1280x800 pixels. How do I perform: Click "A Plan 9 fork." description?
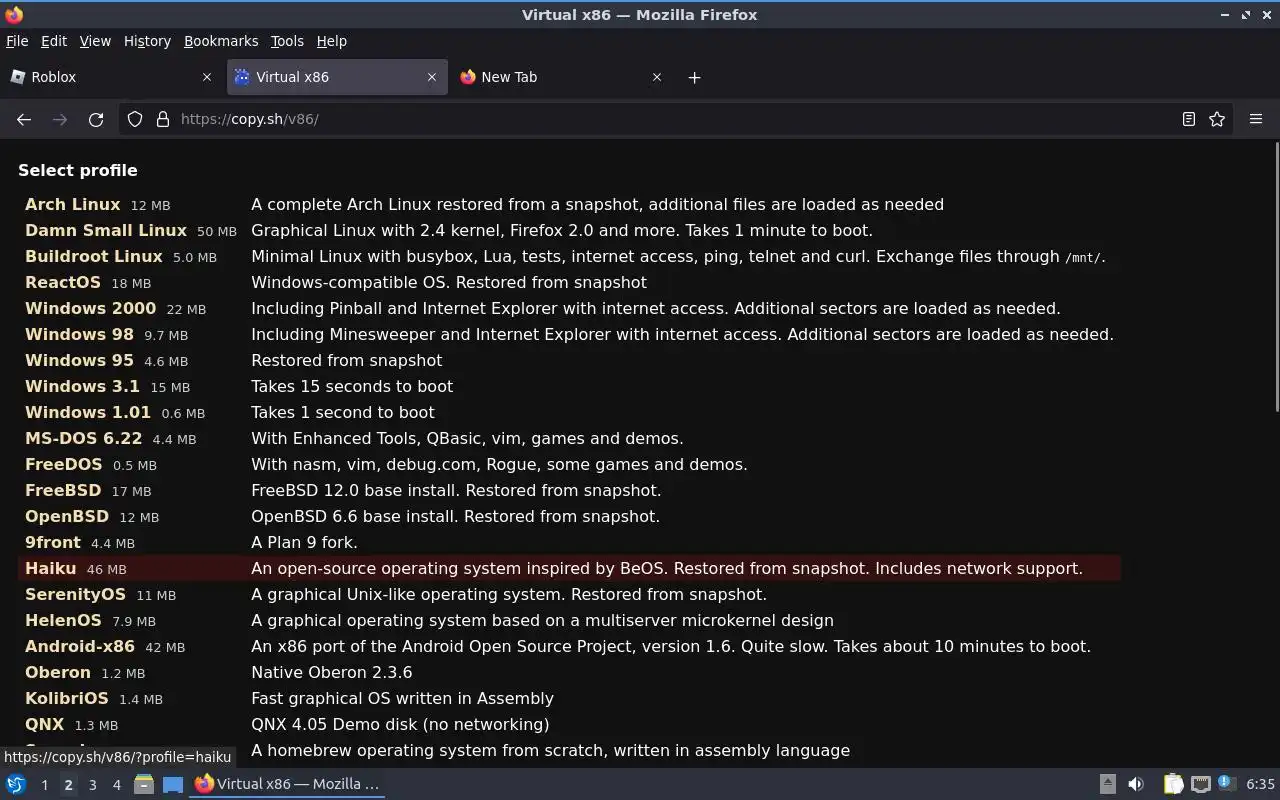(304, 542)
